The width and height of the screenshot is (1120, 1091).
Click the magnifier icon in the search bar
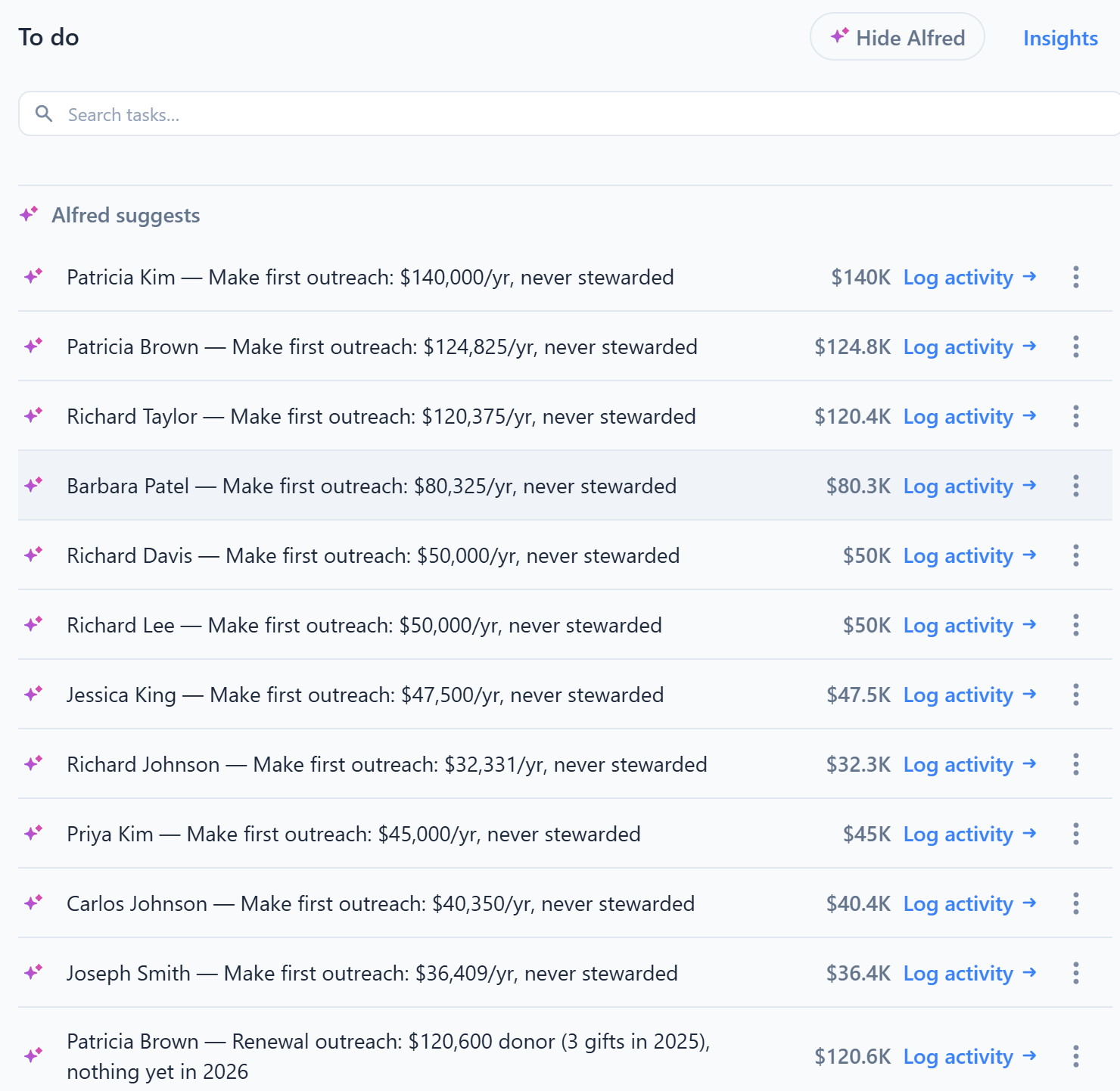coord(45,113)
